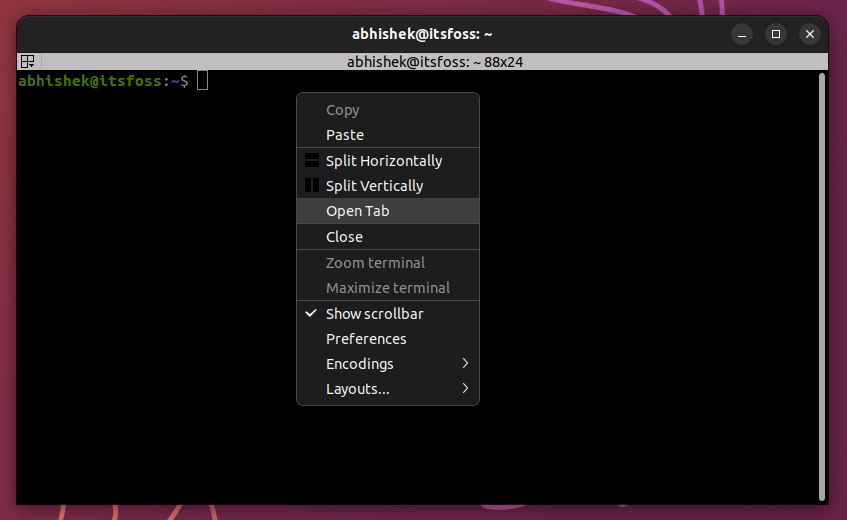Click the window title abhishek@itsfoss
The image size is (847, 520).
click(x=422, y=33)
